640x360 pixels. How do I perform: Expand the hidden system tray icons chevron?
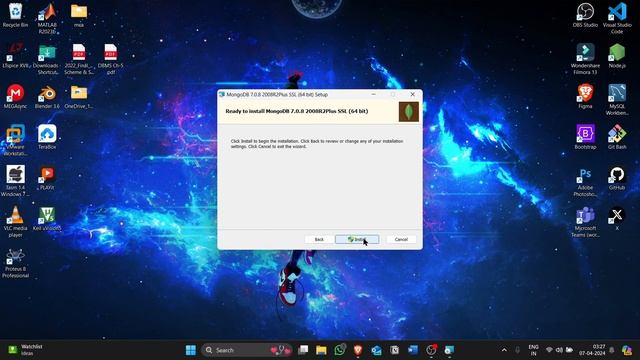click(504, 350)
